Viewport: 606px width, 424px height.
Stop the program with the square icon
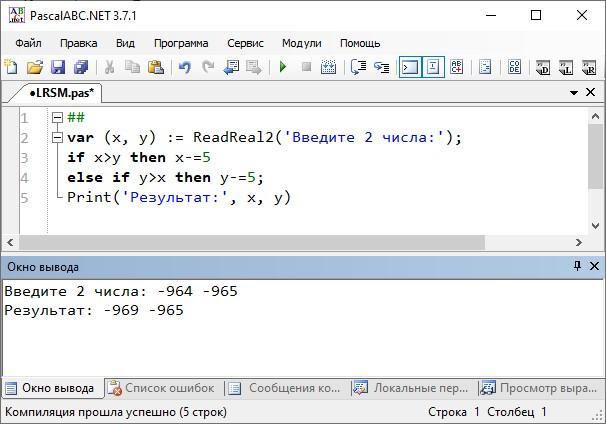pos(306,67)
